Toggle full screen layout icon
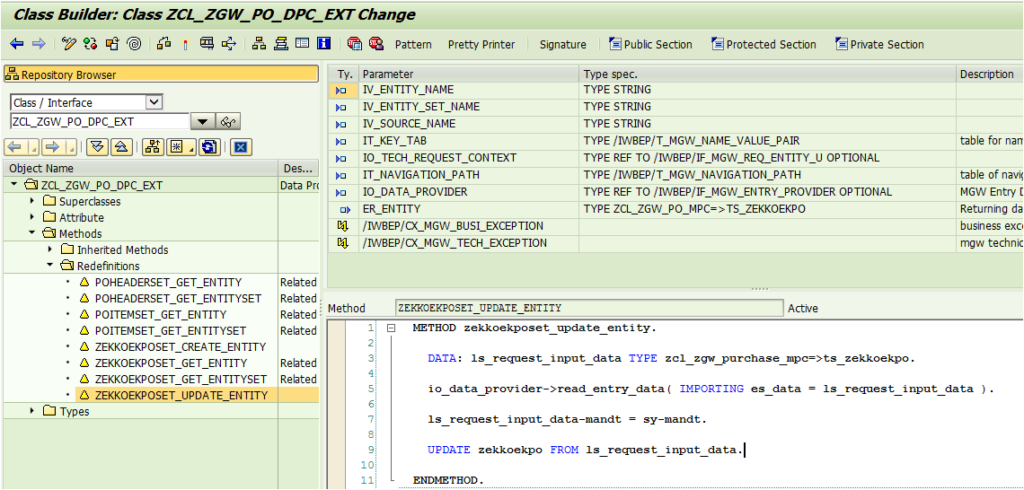 point(302,44)
